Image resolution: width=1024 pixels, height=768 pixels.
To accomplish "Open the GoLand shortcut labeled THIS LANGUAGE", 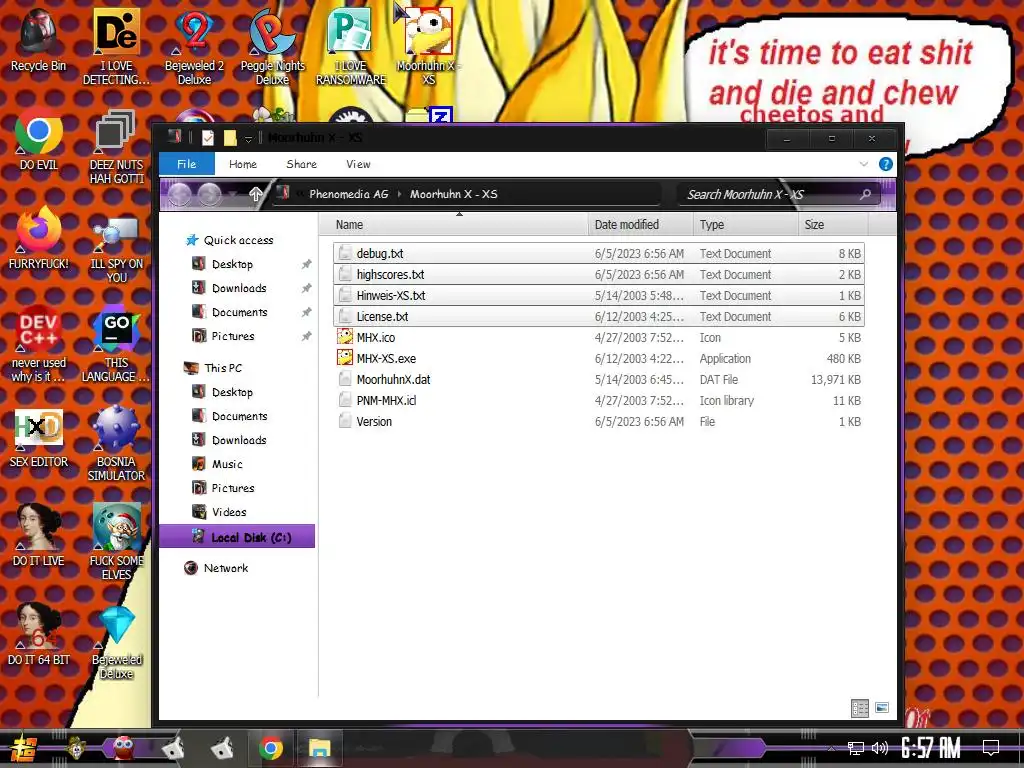I will click(116, 345).
